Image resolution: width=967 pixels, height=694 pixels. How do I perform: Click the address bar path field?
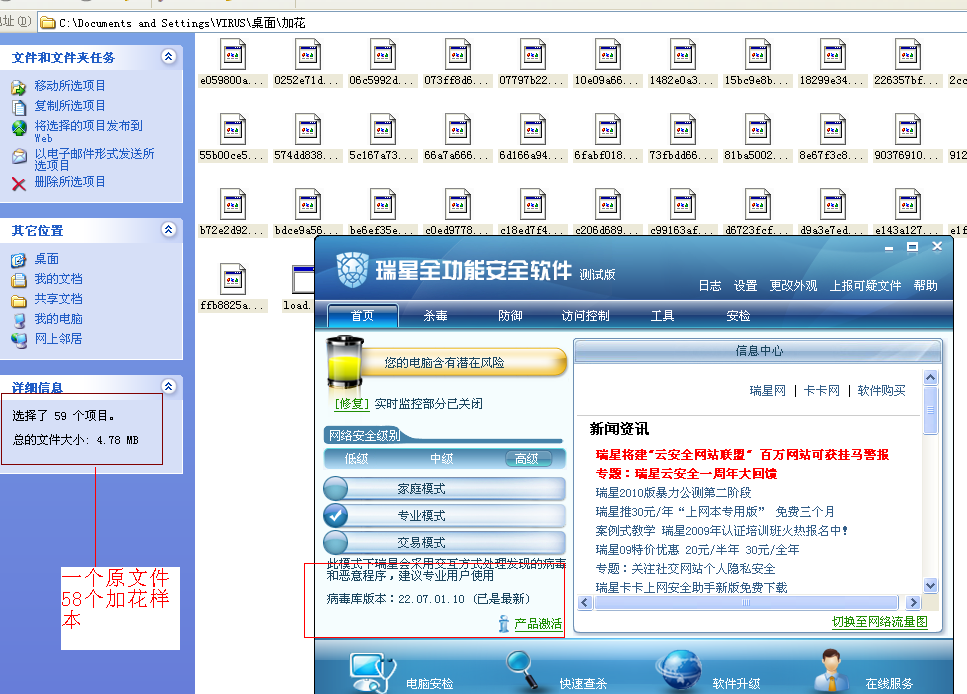(501, 23)
